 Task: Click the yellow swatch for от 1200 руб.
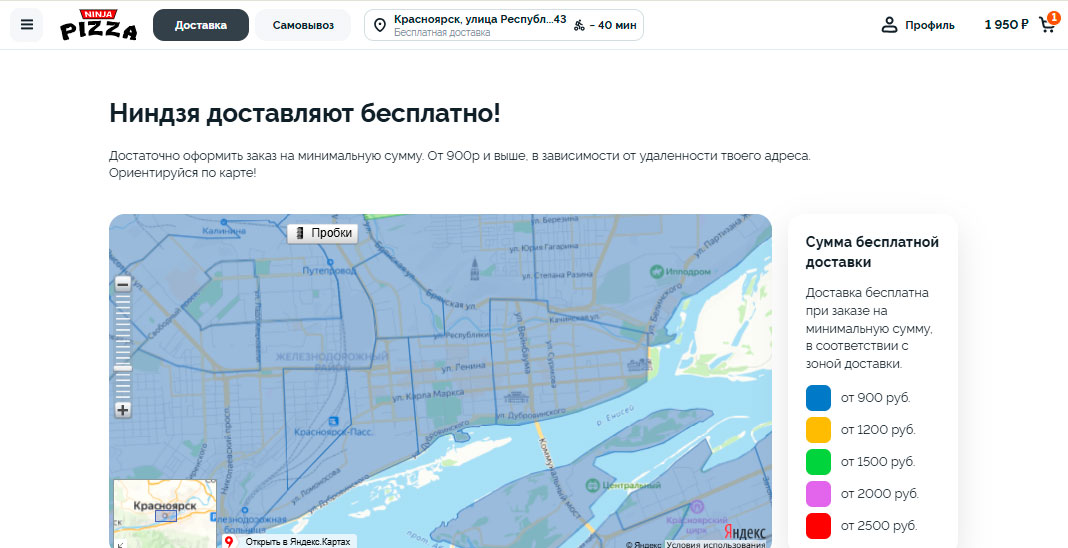tap(818, 430)
